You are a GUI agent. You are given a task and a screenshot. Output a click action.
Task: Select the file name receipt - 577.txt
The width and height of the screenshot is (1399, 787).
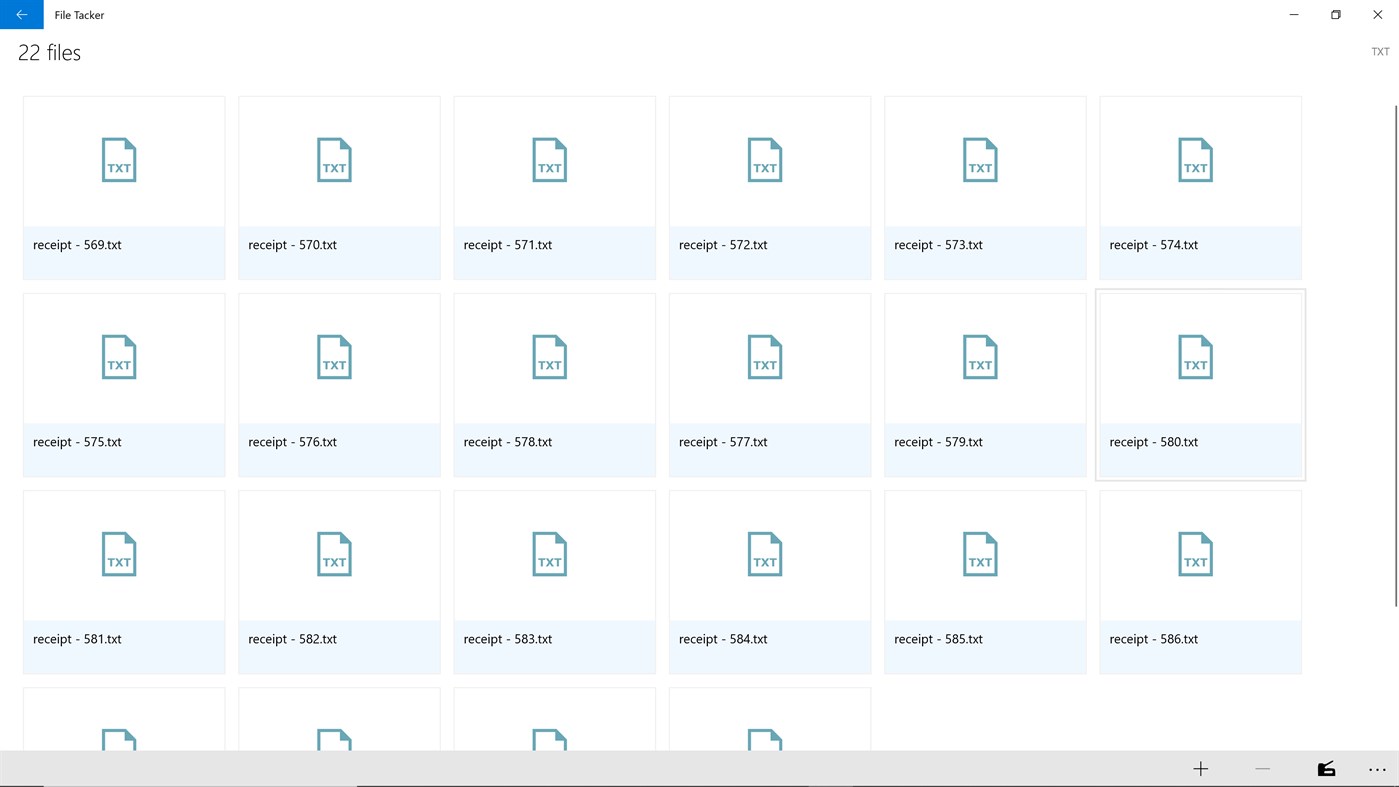tap(723, 442)
